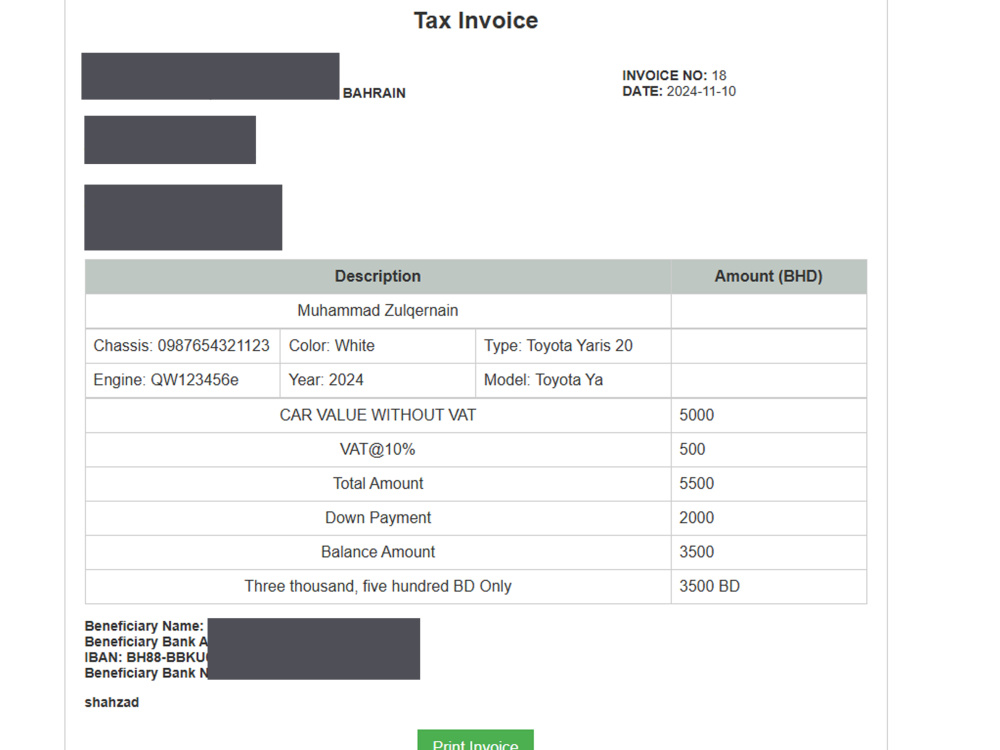Viewport: 1000px width, 750px height.
Task: Click the Year: 2024 cell
Action: (x=378, y=380)
